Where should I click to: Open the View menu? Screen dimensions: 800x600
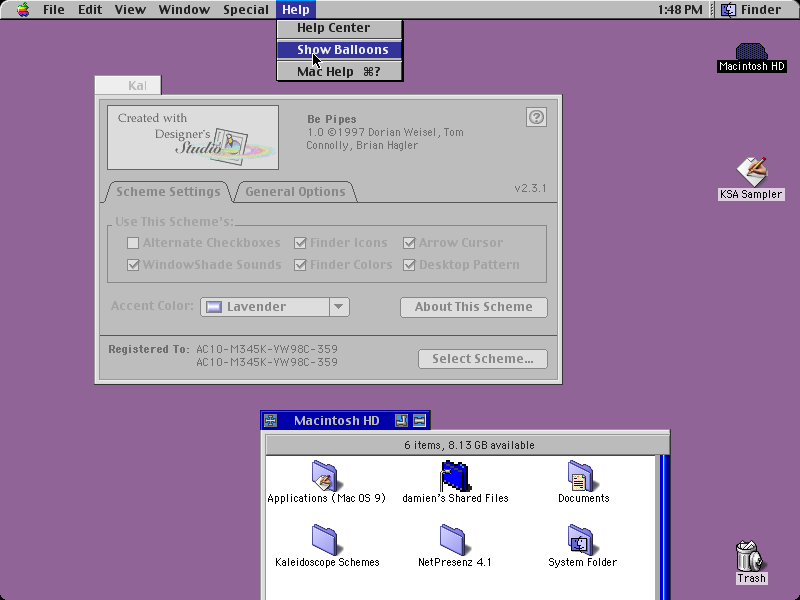130,9
